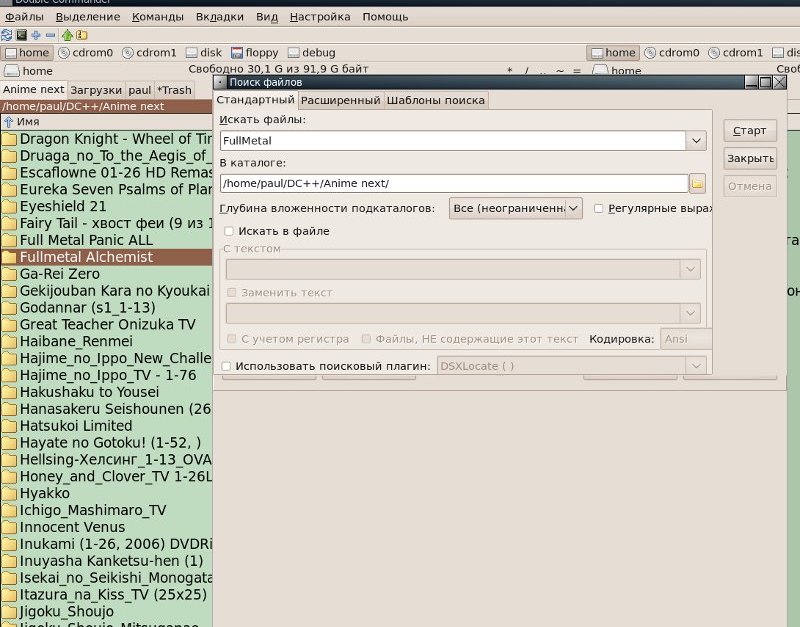Browse for a directory with the folder button
Screen dimensions: 800x627
click(x=697, y=183)
